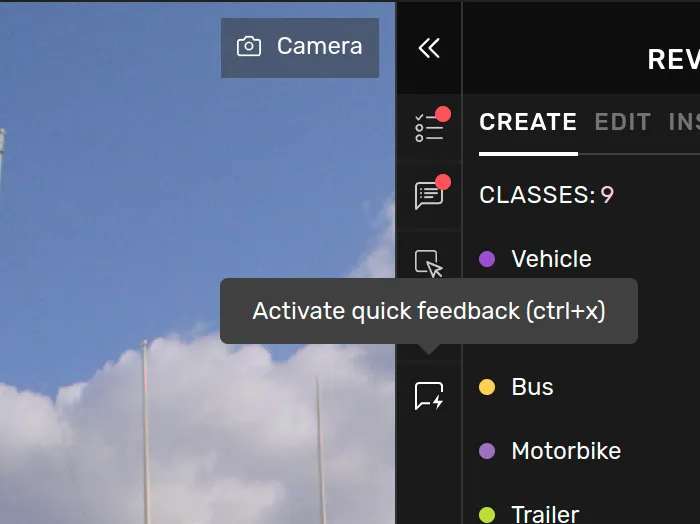Activate quick feedback lightning chat icon
The width and height of the screenshot is (700, 524).
point(429,396)
